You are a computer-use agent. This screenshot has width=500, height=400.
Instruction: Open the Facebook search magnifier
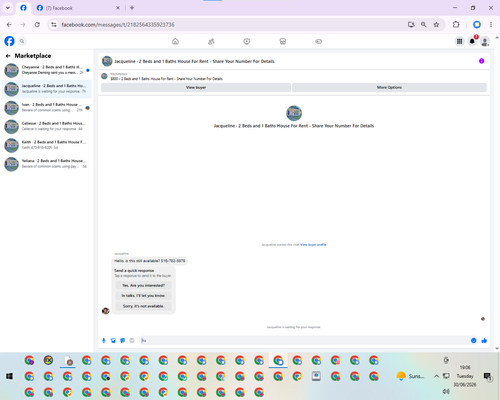pyautogui.click(x=22, y=41)
